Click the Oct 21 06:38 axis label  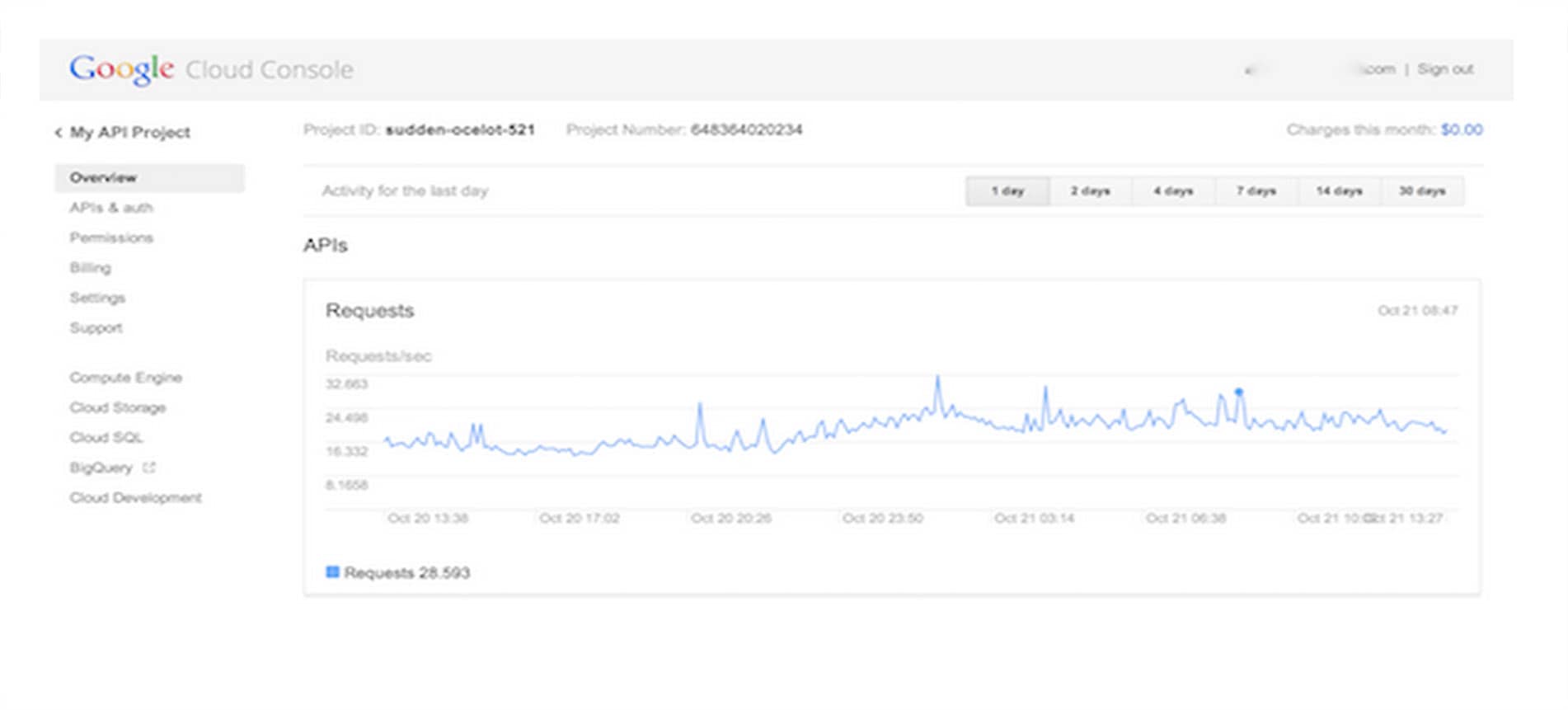click(1186, 518)
